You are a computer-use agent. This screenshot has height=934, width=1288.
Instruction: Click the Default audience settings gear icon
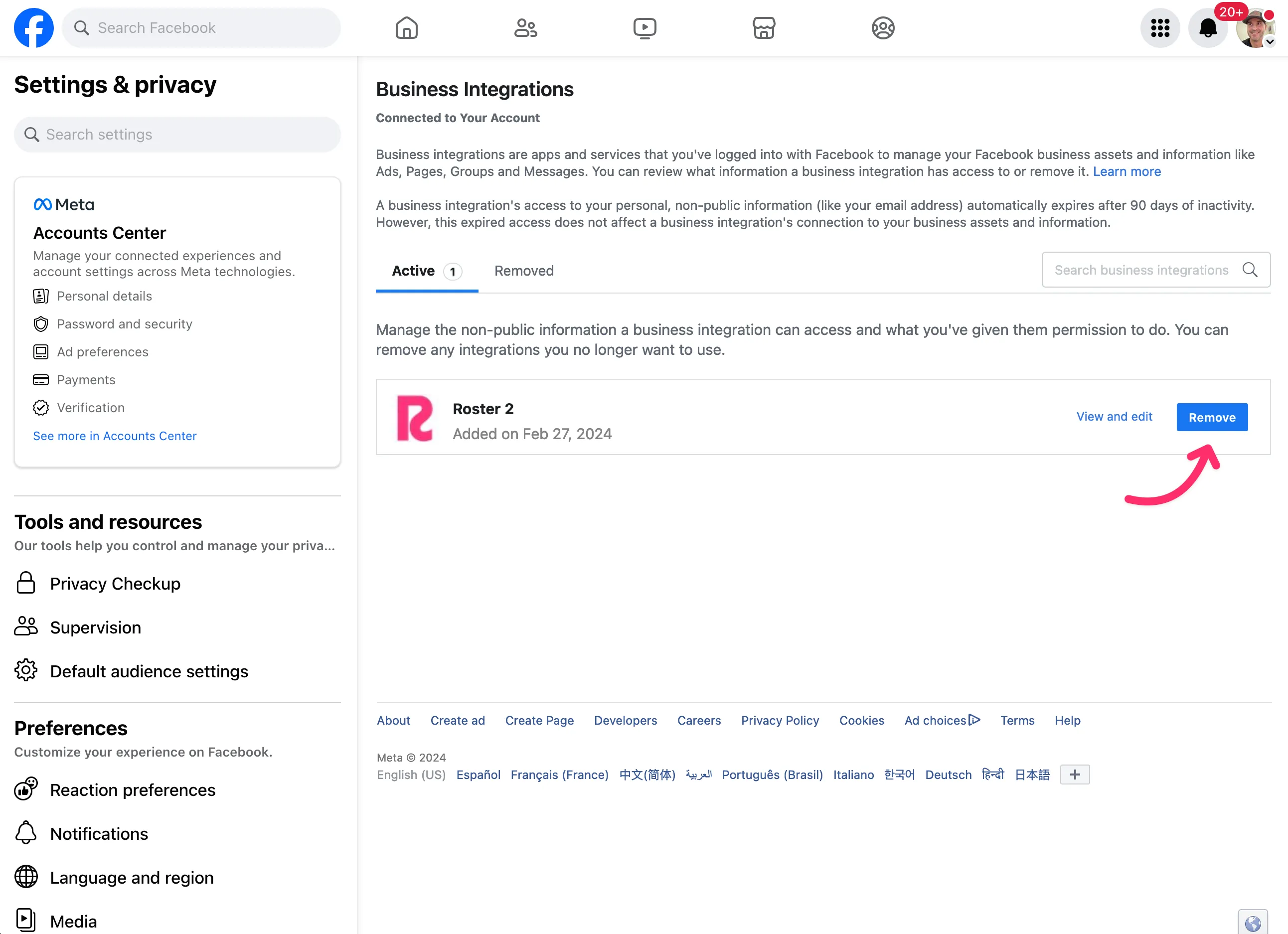point(26,670)
